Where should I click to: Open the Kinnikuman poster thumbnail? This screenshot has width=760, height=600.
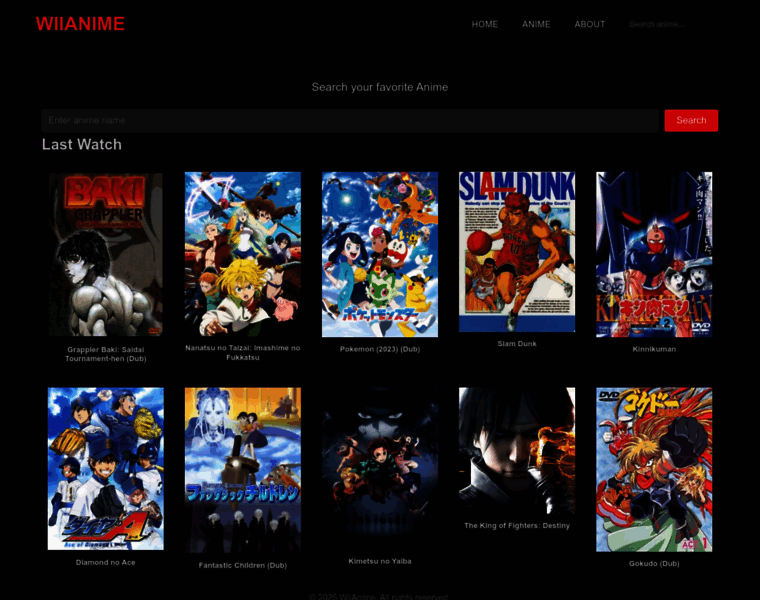(x=654, y=254)
